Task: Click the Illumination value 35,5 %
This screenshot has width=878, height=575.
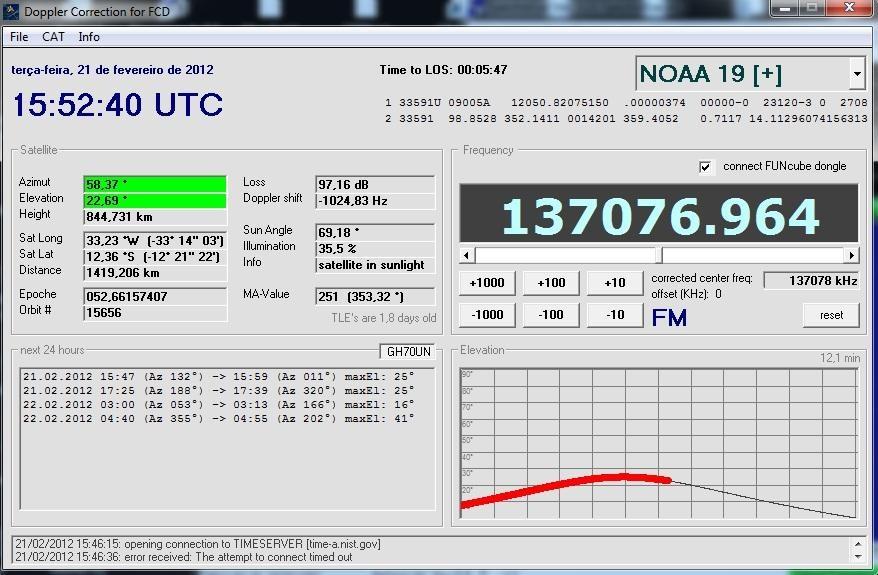Action: 375,249
